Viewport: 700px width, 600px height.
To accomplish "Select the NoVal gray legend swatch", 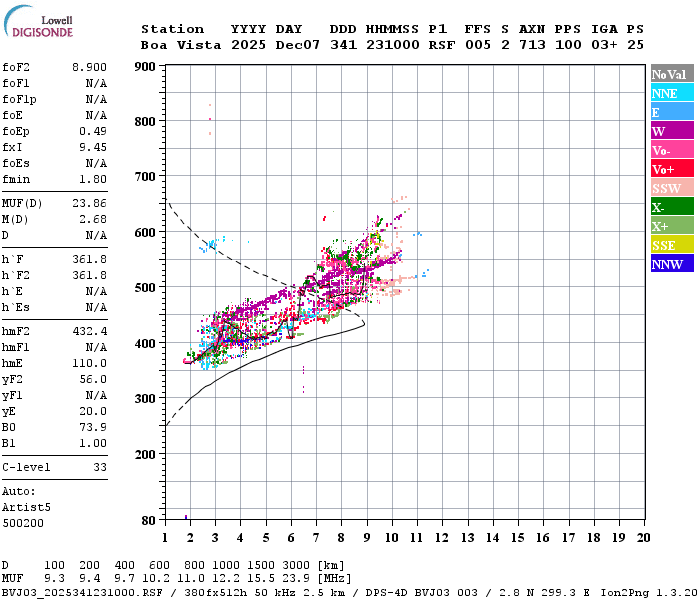I will 672,74.
